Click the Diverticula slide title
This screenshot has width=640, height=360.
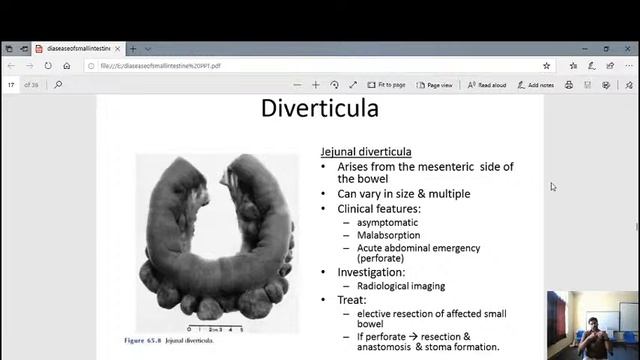tap(320, 108)
